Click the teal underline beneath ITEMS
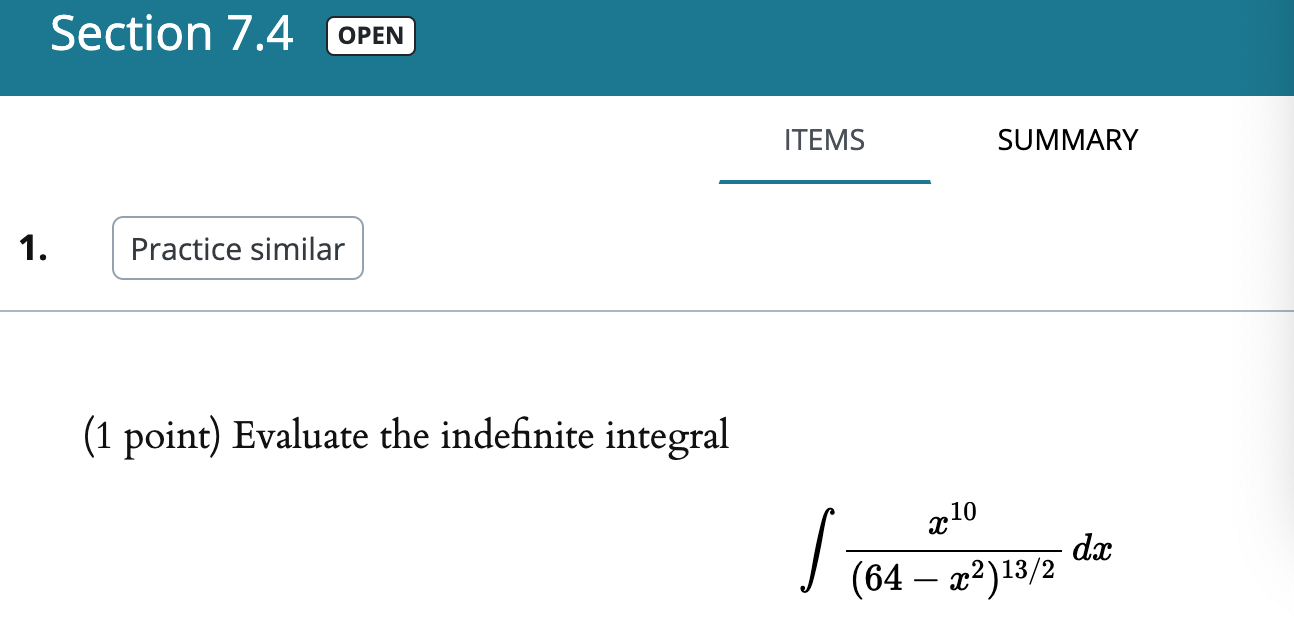 [x=824, y=182]
